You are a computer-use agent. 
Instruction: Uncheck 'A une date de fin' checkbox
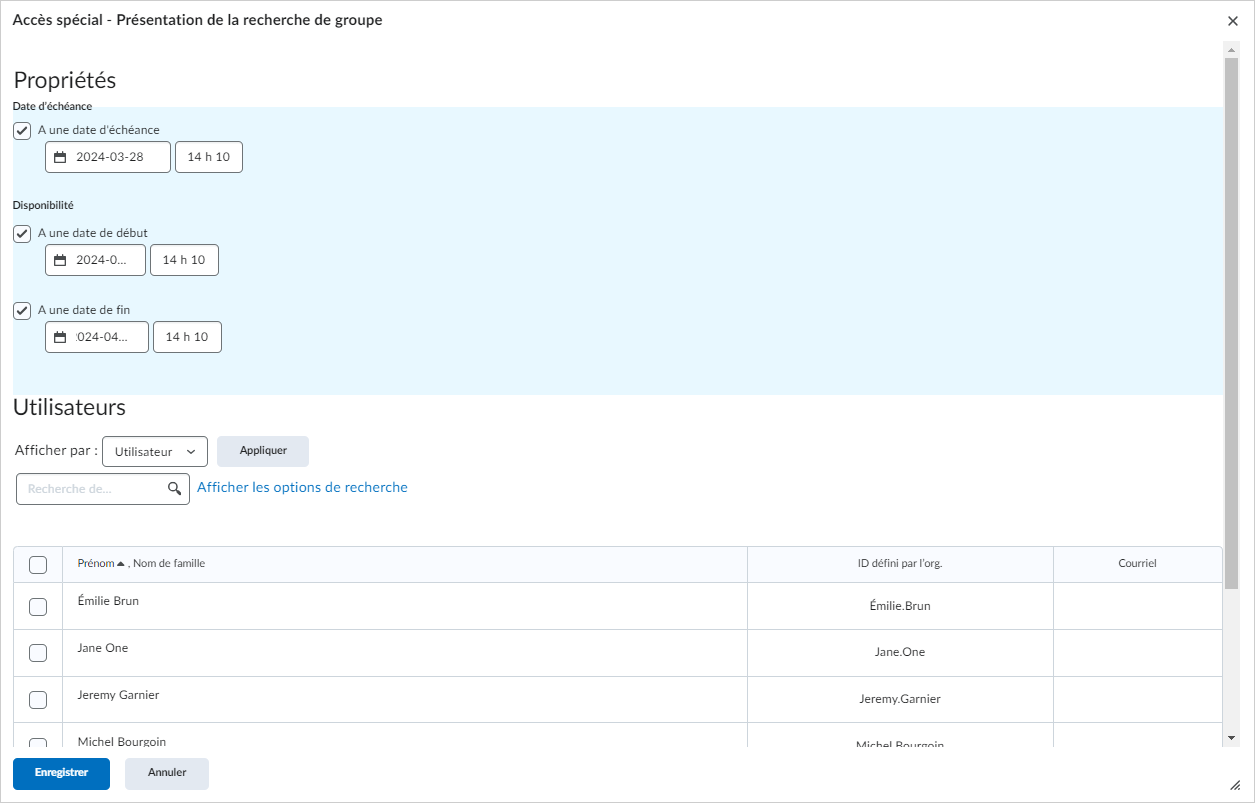tap(22, 310)
